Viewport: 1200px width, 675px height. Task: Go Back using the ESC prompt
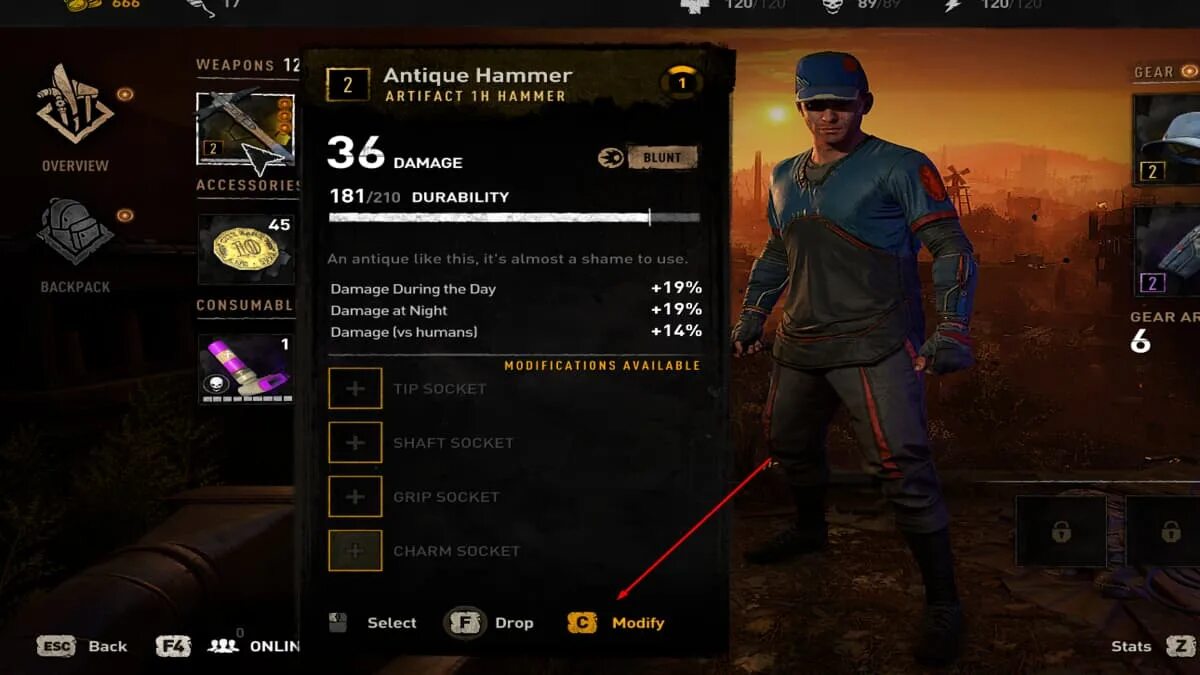click(x=82, y=646)
